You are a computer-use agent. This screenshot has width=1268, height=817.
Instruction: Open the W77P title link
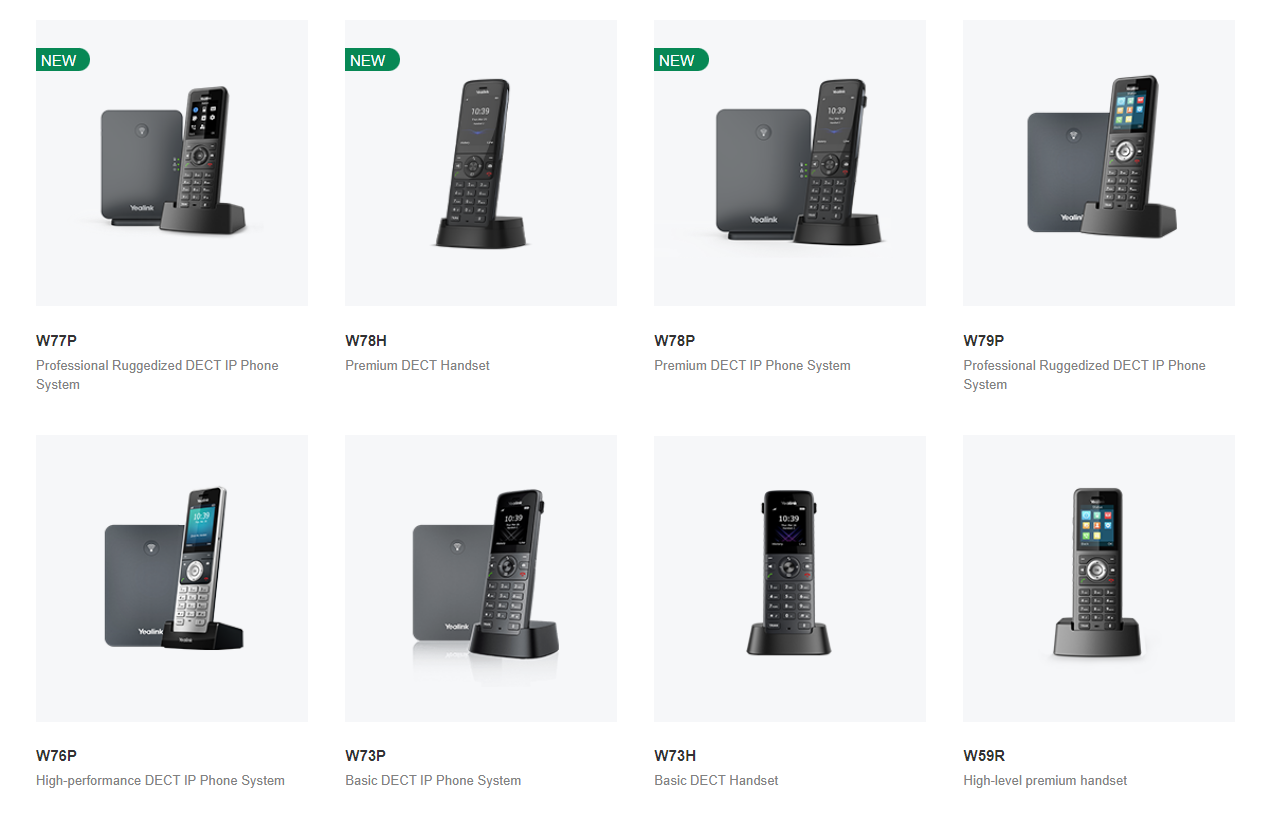tap(56, 341)
